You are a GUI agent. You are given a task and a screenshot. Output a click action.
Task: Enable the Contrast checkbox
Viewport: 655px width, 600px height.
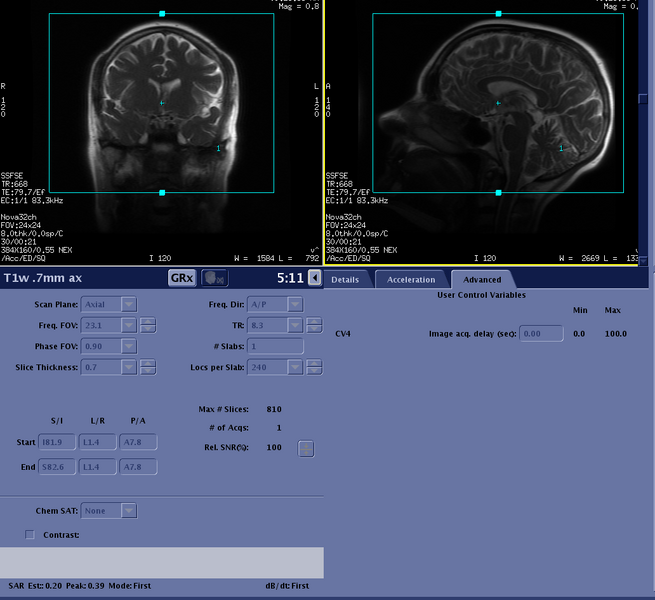click(30, 535)
